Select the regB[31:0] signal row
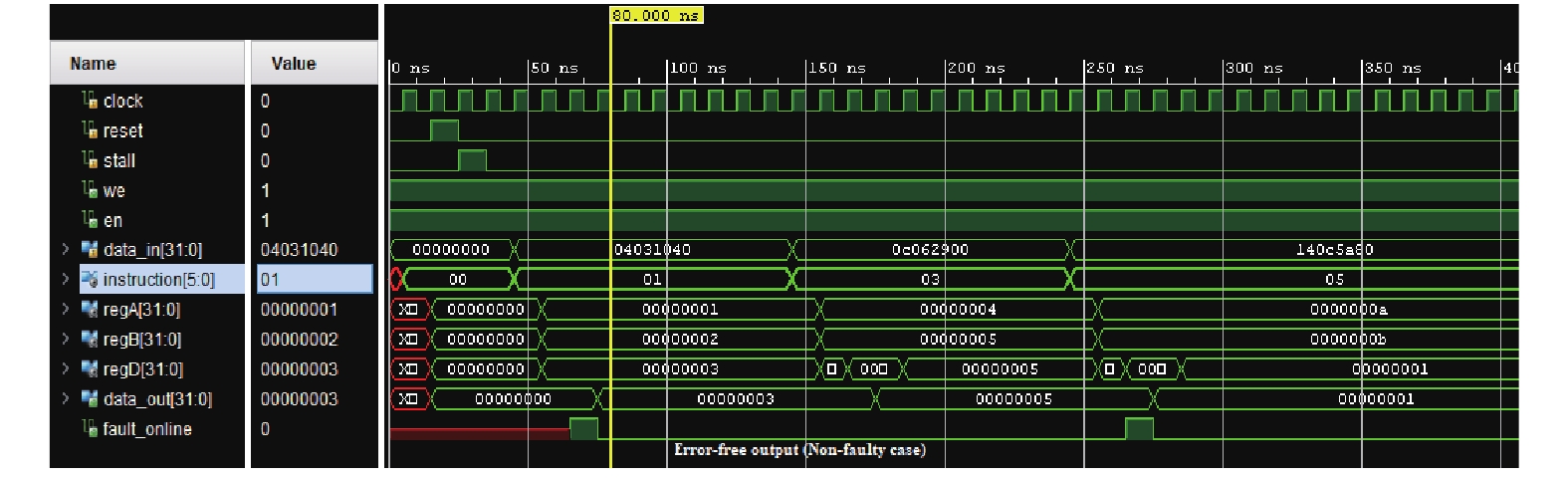1568x478 pixels. point(141,340)
